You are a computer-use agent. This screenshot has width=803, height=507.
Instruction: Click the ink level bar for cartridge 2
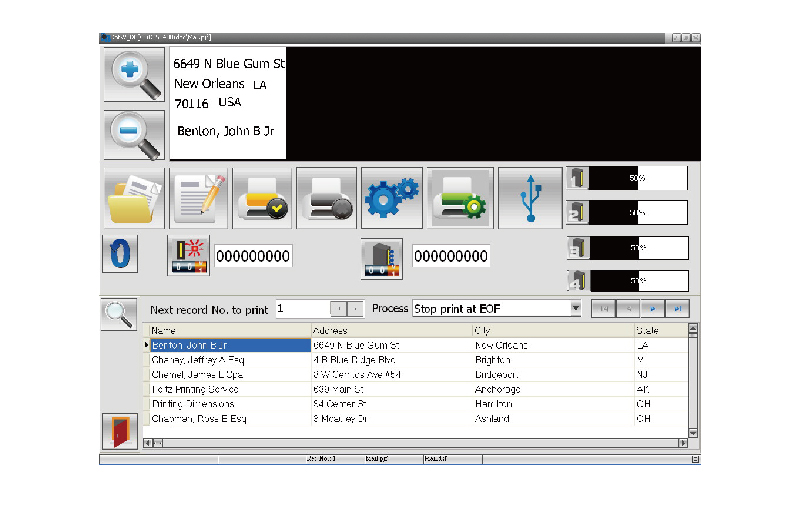tap(638, 213)
